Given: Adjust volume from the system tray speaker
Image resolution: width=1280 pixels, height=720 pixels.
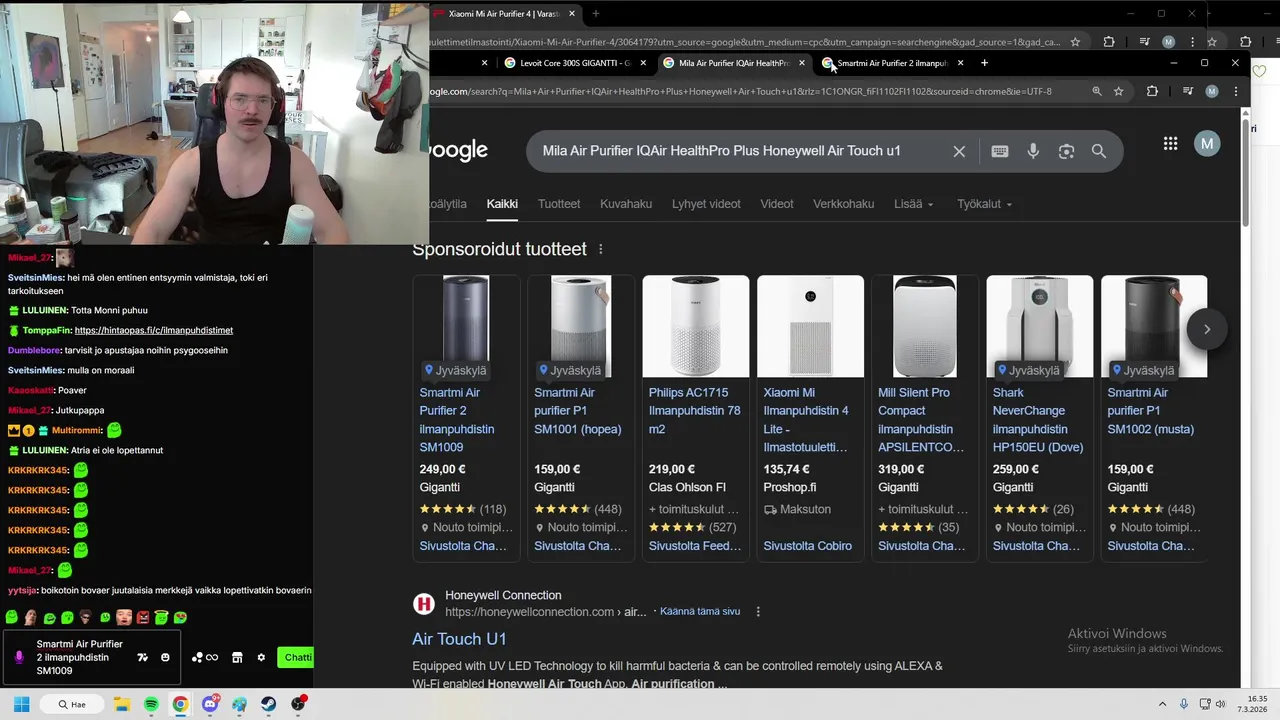Looking at the screenshot, I should click(x=1220, y=704).
